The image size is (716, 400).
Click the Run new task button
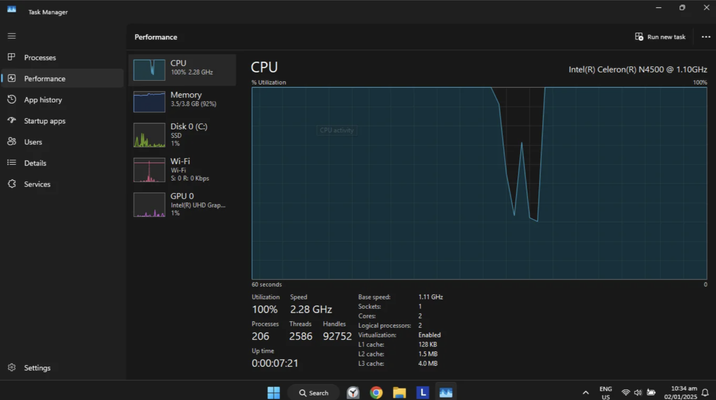[x=660, y=37]
